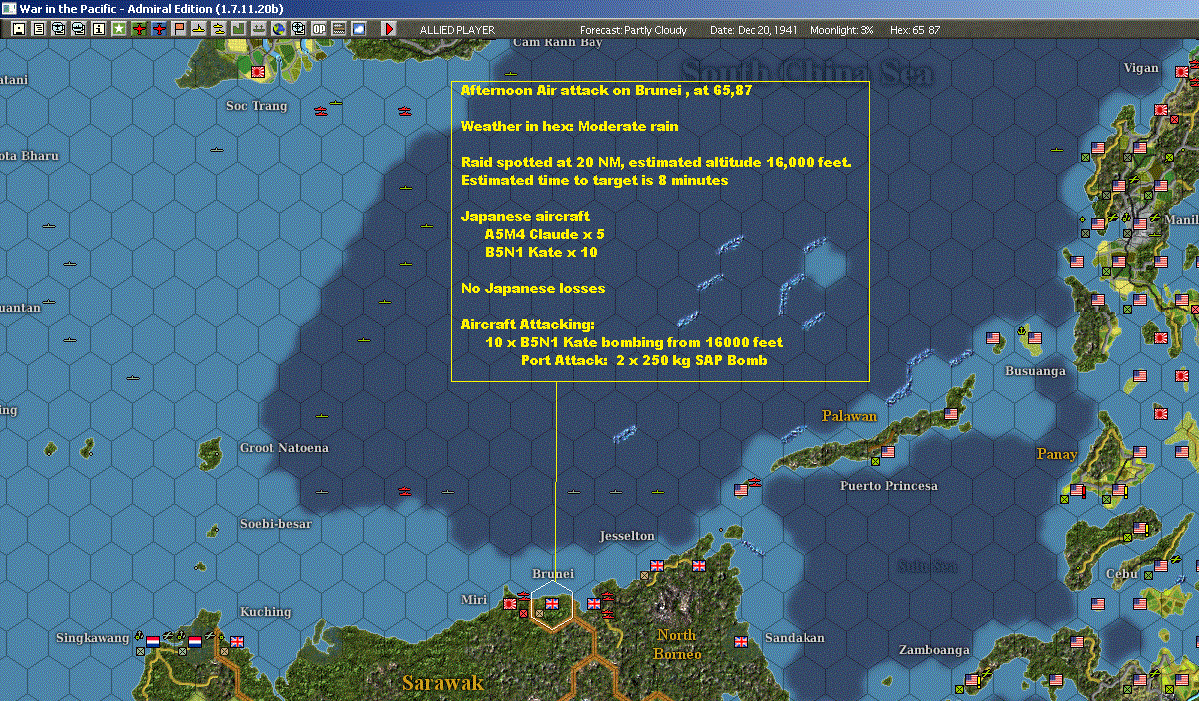This screenshot has height=701, width=1199.
Task: Select the Japanese flag base at Vigan
Action: pyautogui.click(x=1182, y=72)
